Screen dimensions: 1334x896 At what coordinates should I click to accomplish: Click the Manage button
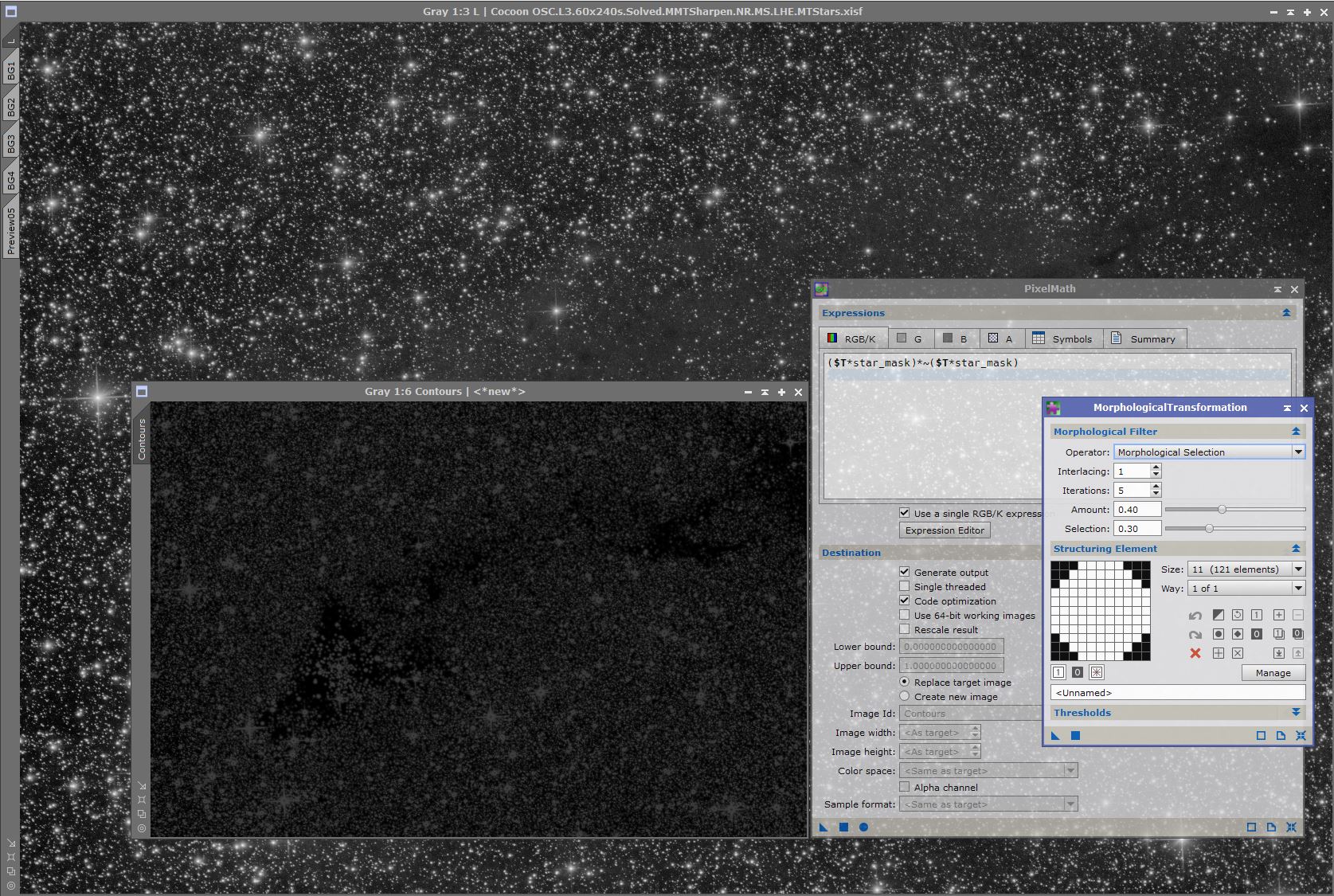(x=1273, y=673)
